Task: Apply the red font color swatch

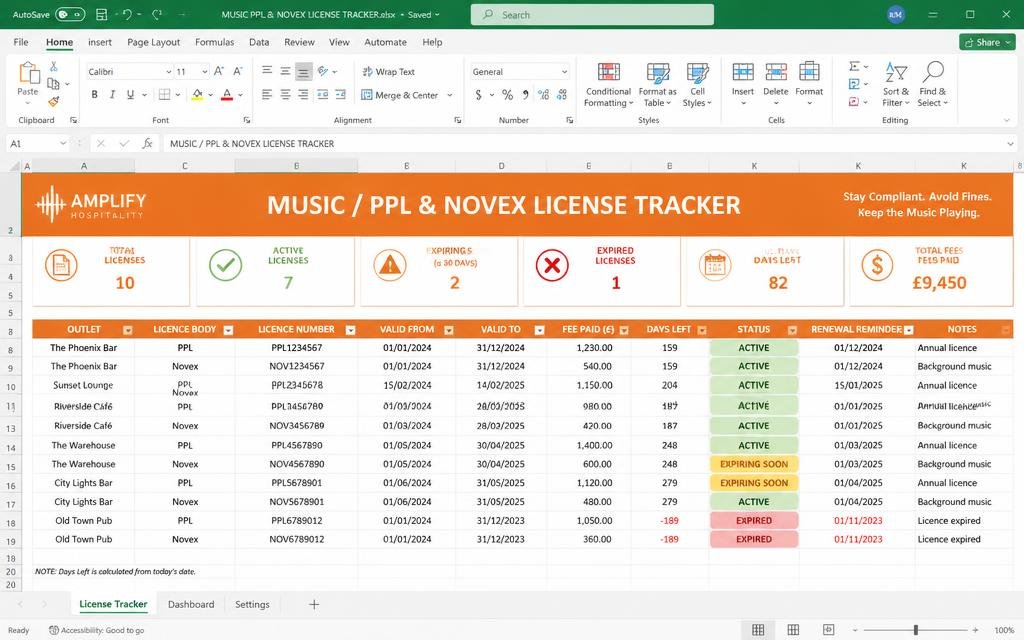Action: (227, 95)
